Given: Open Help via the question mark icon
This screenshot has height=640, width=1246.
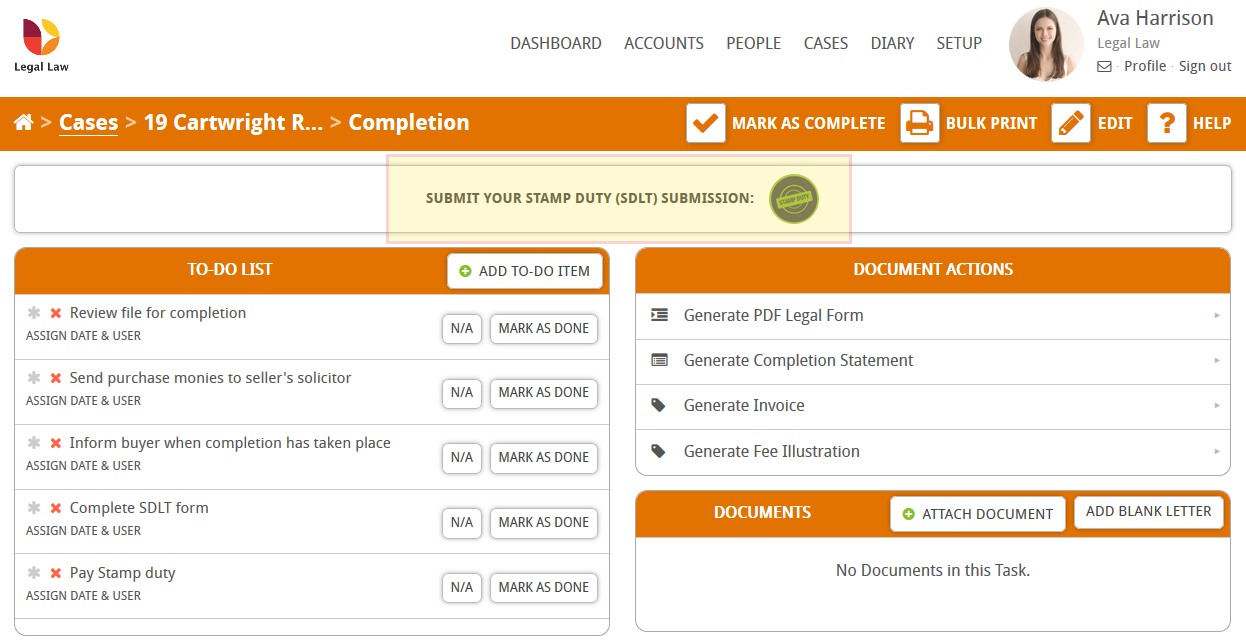Looking at the screenshot, I should coord(1166,123).
